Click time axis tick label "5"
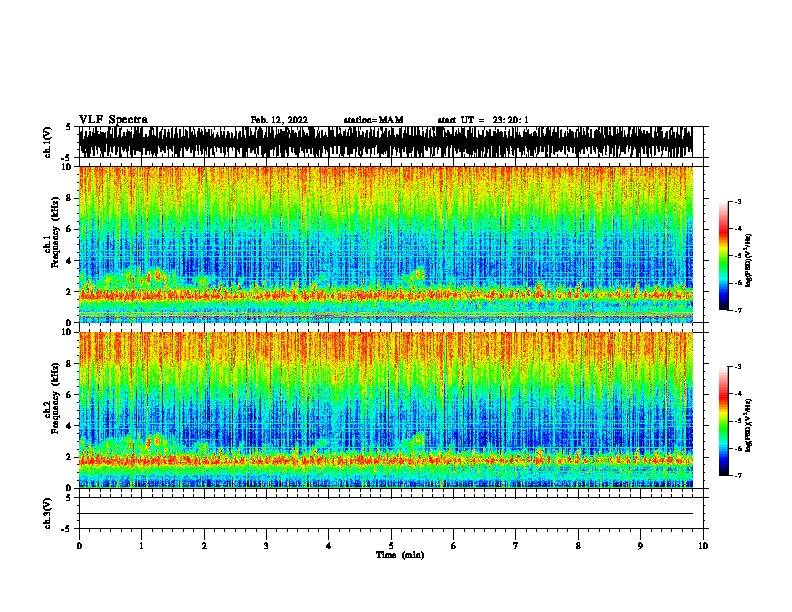The height and width of the screenshot is (612, 792). [x=391, y=546]
